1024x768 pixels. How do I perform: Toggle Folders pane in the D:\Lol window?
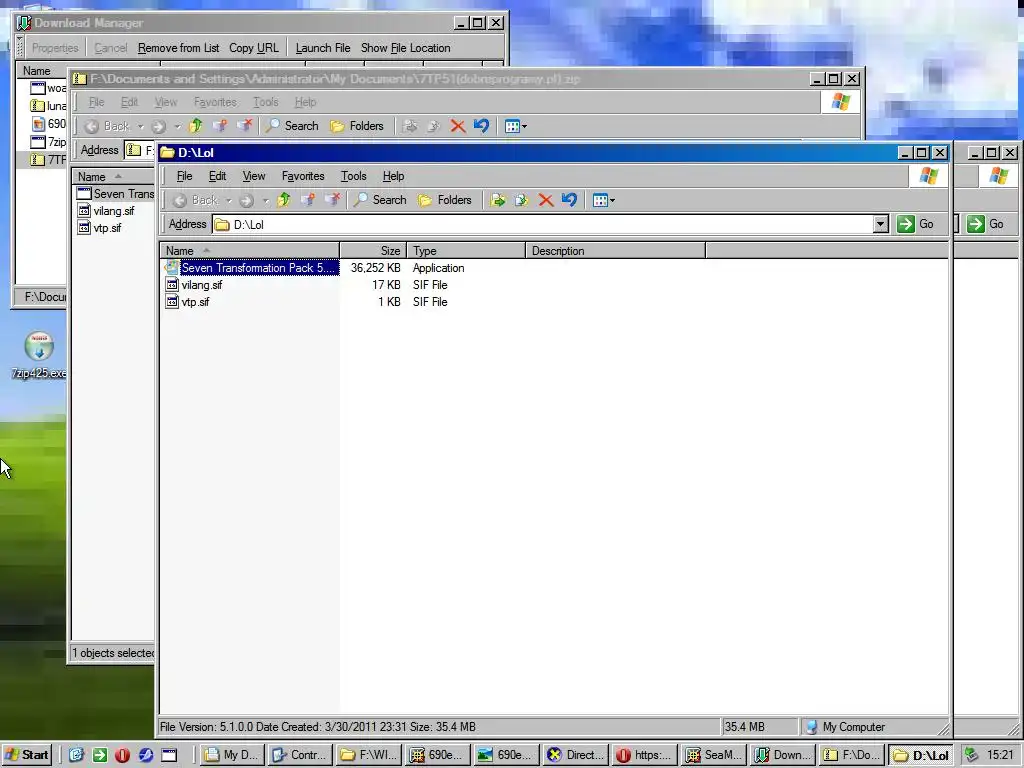pos(445,200)
